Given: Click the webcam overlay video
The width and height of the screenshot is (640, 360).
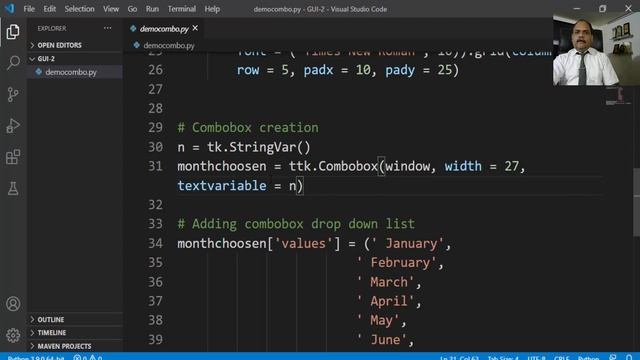Looking at the screenshot, I should 596,49.
